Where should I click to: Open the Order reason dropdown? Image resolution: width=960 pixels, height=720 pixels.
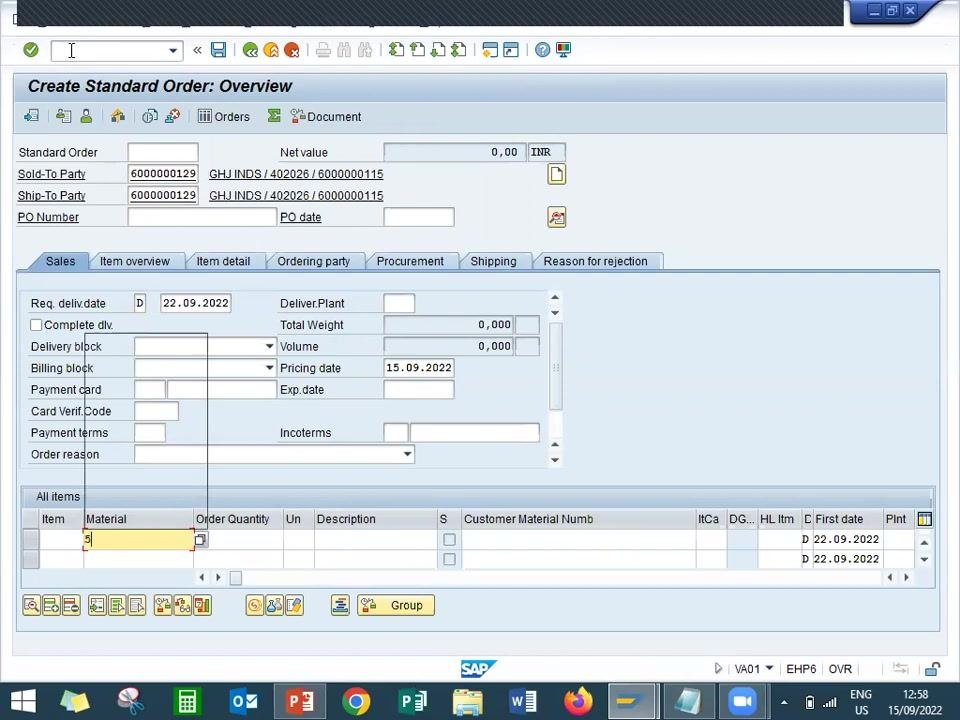[x=407, y=454]
